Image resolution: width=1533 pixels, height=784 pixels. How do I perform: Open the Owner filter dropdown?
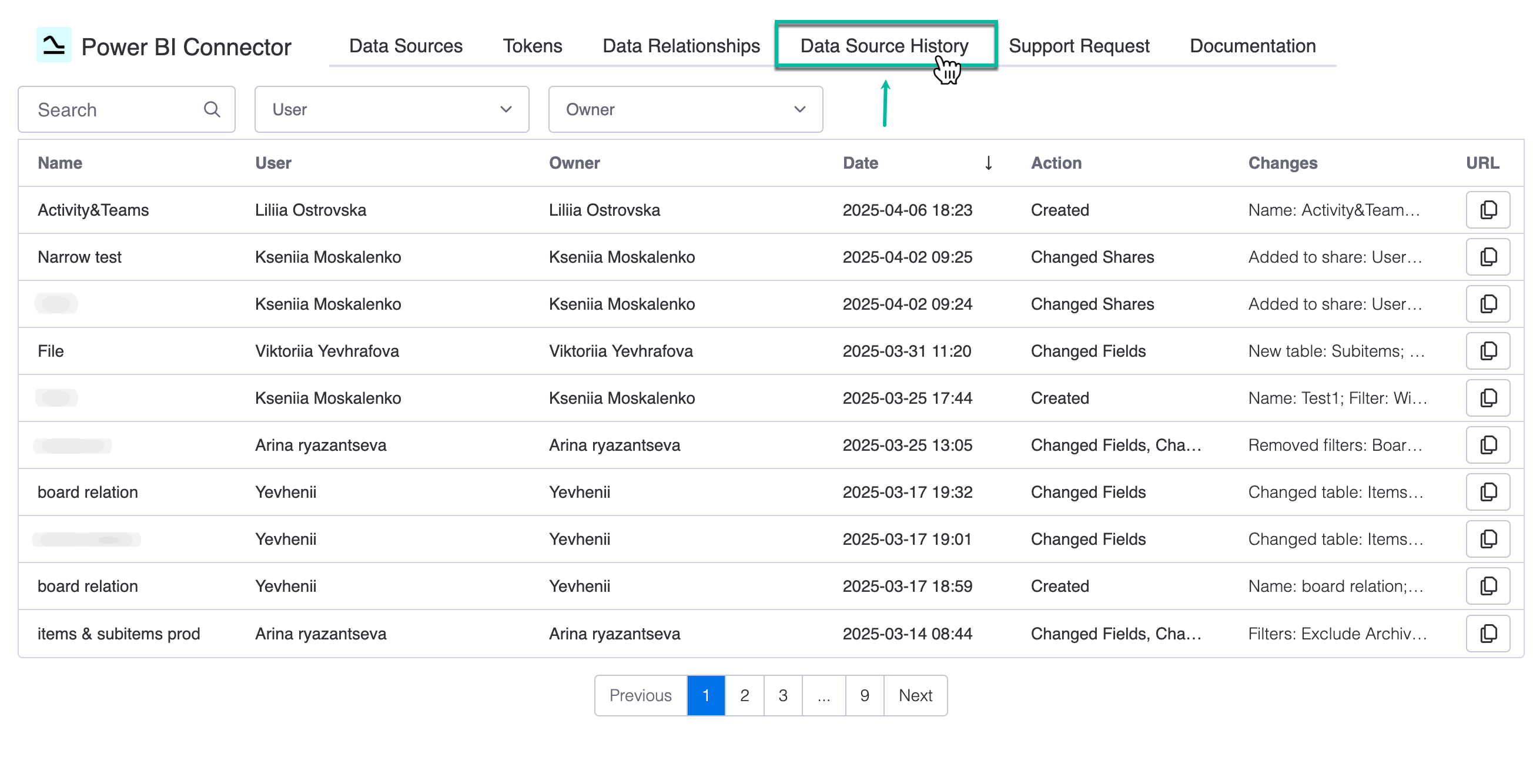pyautogui.click(x=685, y=109)
